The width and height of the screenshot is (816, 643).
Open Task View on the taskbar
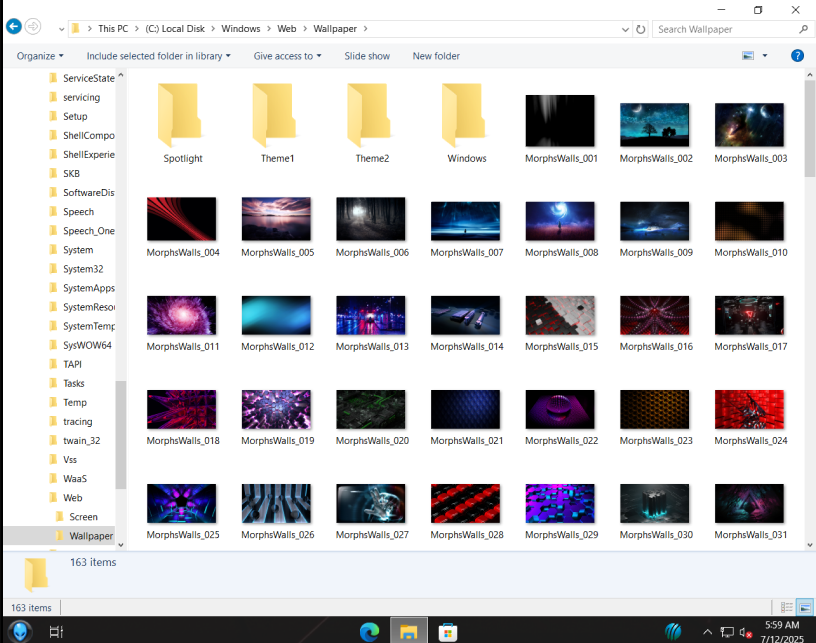[56, 632]
